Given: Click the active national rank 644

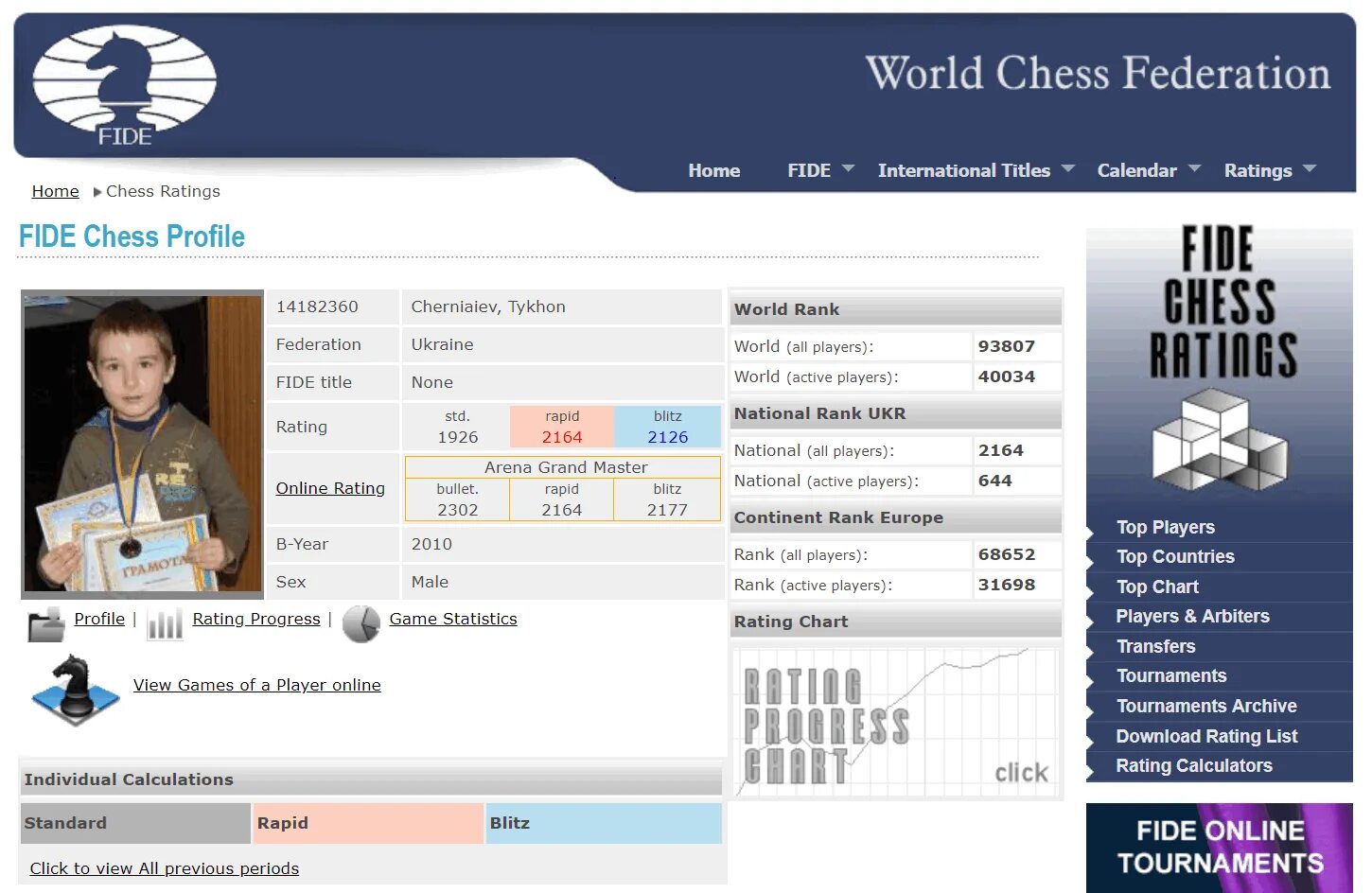Looking at the screenshot, I should (x=995, y=481).
